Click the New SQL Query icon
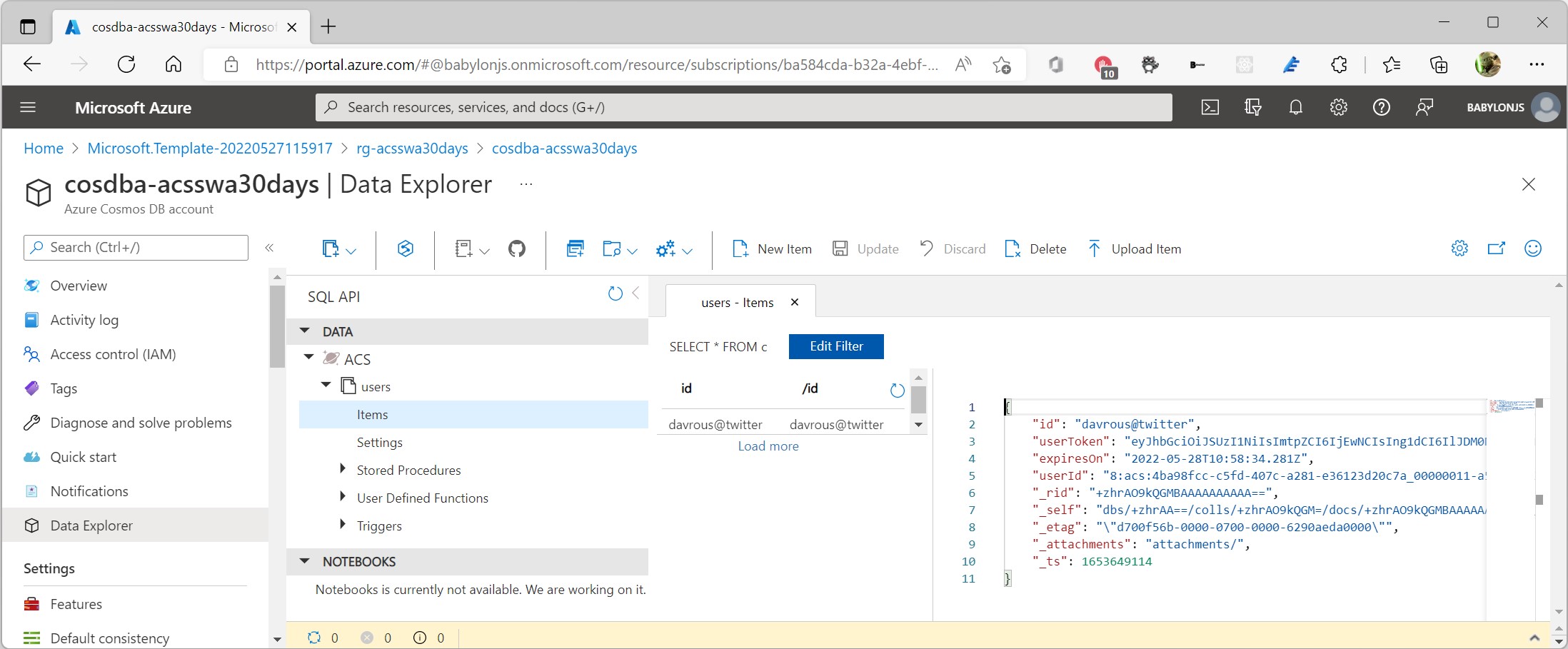Viewport: 1568px width, 649px height. [x=575, y=248]
